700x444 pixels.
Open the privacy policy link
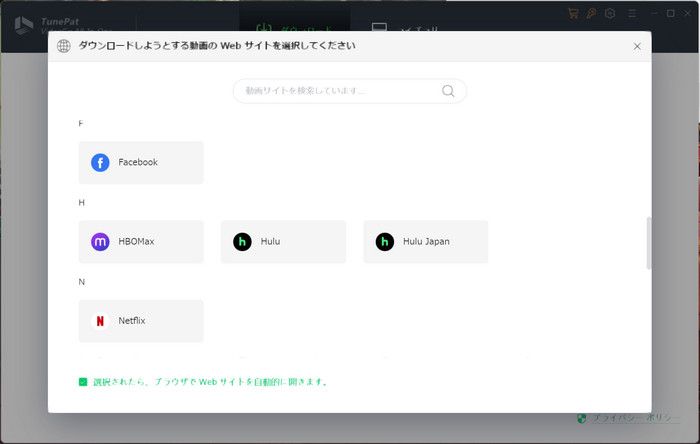pyautogui.click(x=636, y=418)
